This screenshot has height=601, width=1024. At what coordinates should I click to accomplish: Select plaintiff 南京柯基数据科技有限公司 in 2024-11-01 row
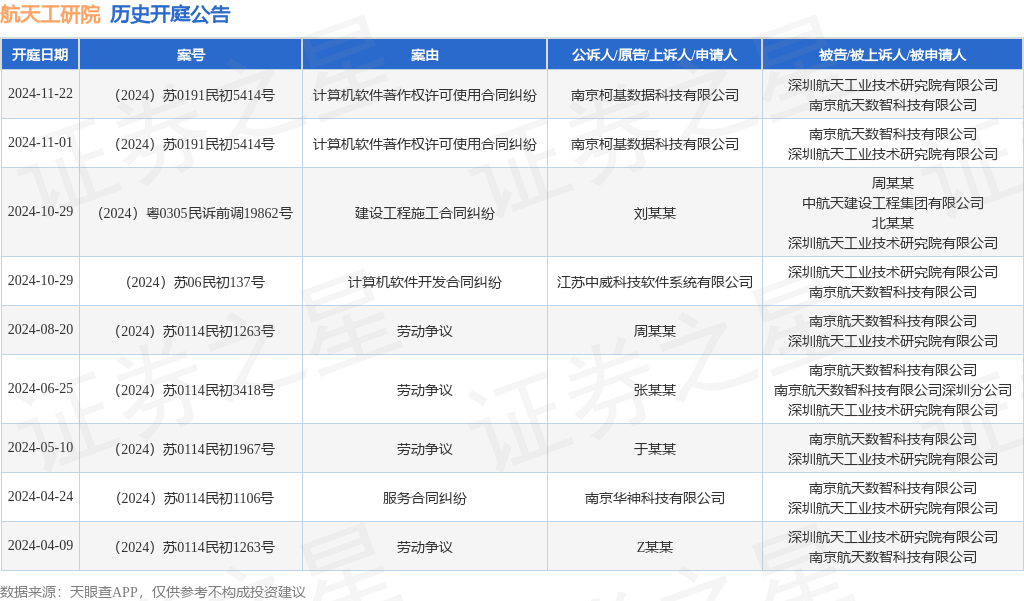654,144
